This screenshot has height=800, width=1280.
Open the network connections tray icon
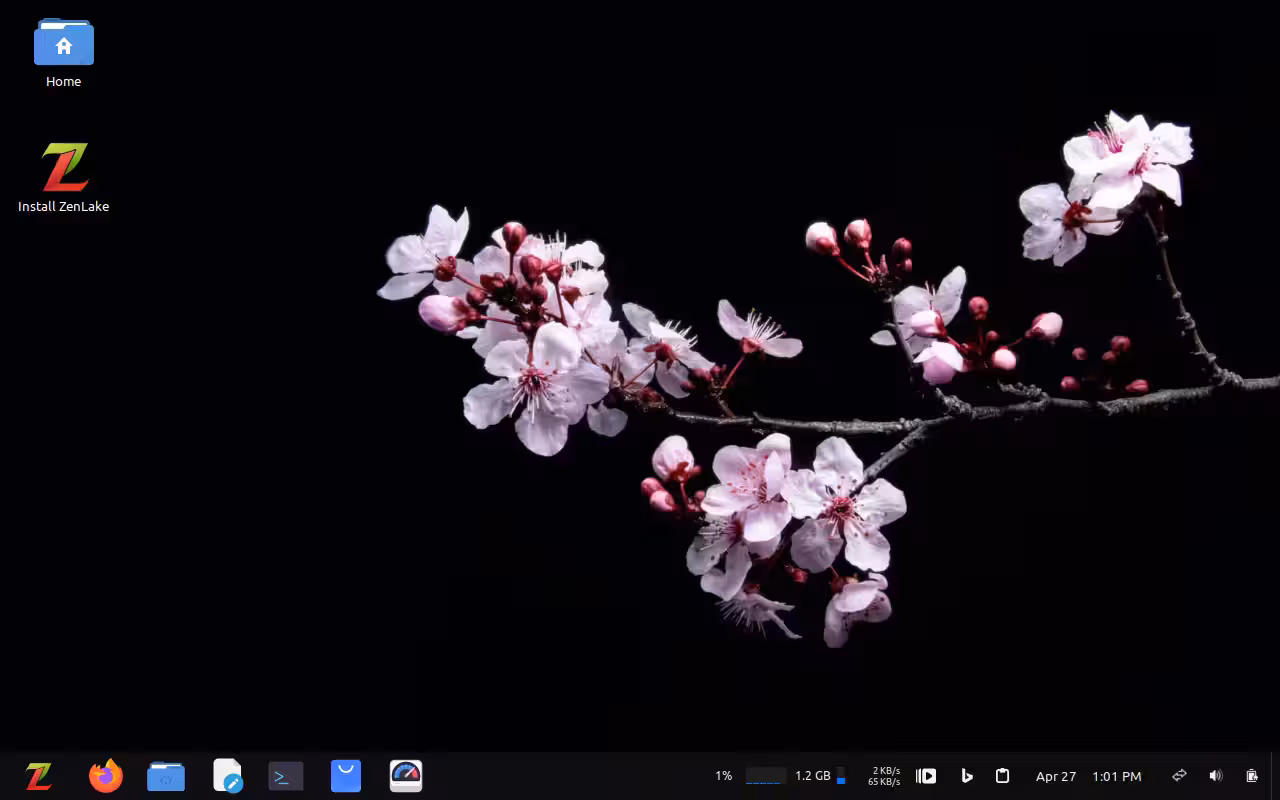click(x=1179, y=776)
